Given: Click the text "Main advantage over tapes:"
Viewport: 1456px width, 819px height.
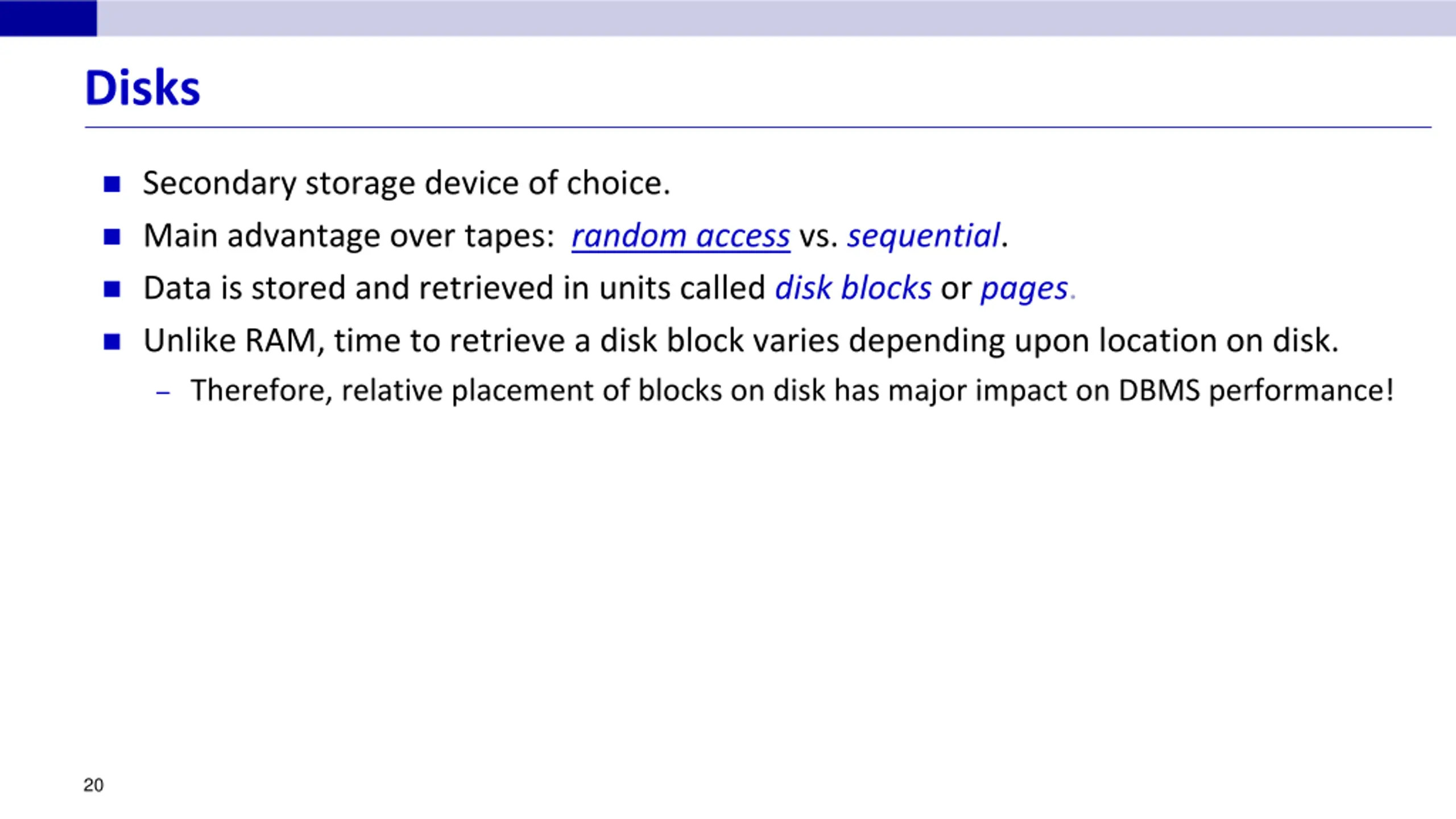Looking at the screenshot, I should click(349, 235).
